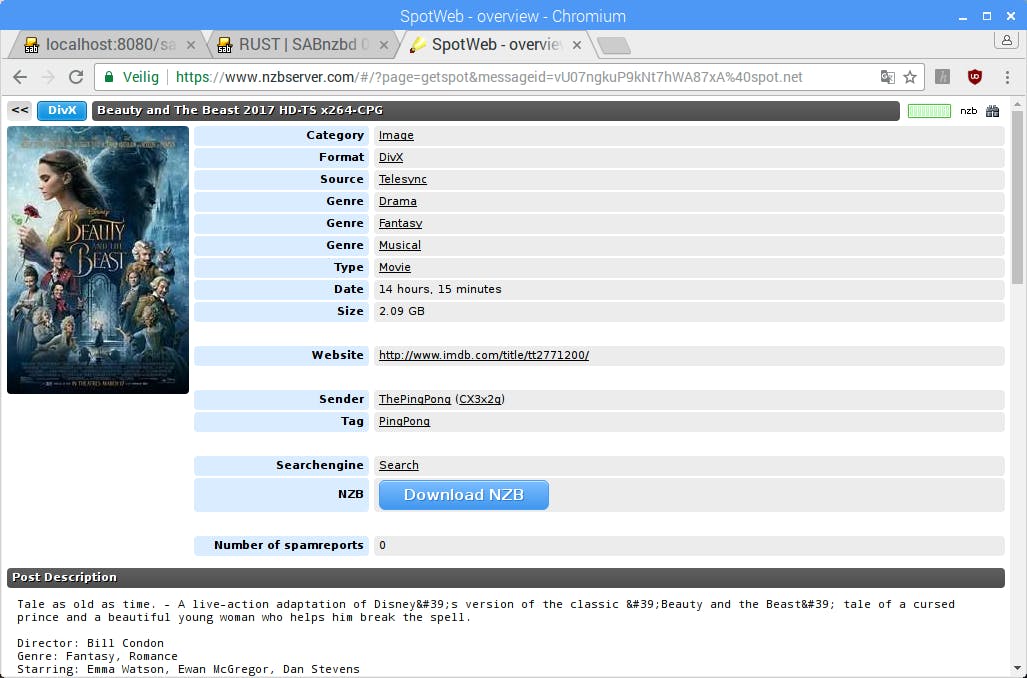Close the SpotWeb overview tab

click(x=576, y=45)
